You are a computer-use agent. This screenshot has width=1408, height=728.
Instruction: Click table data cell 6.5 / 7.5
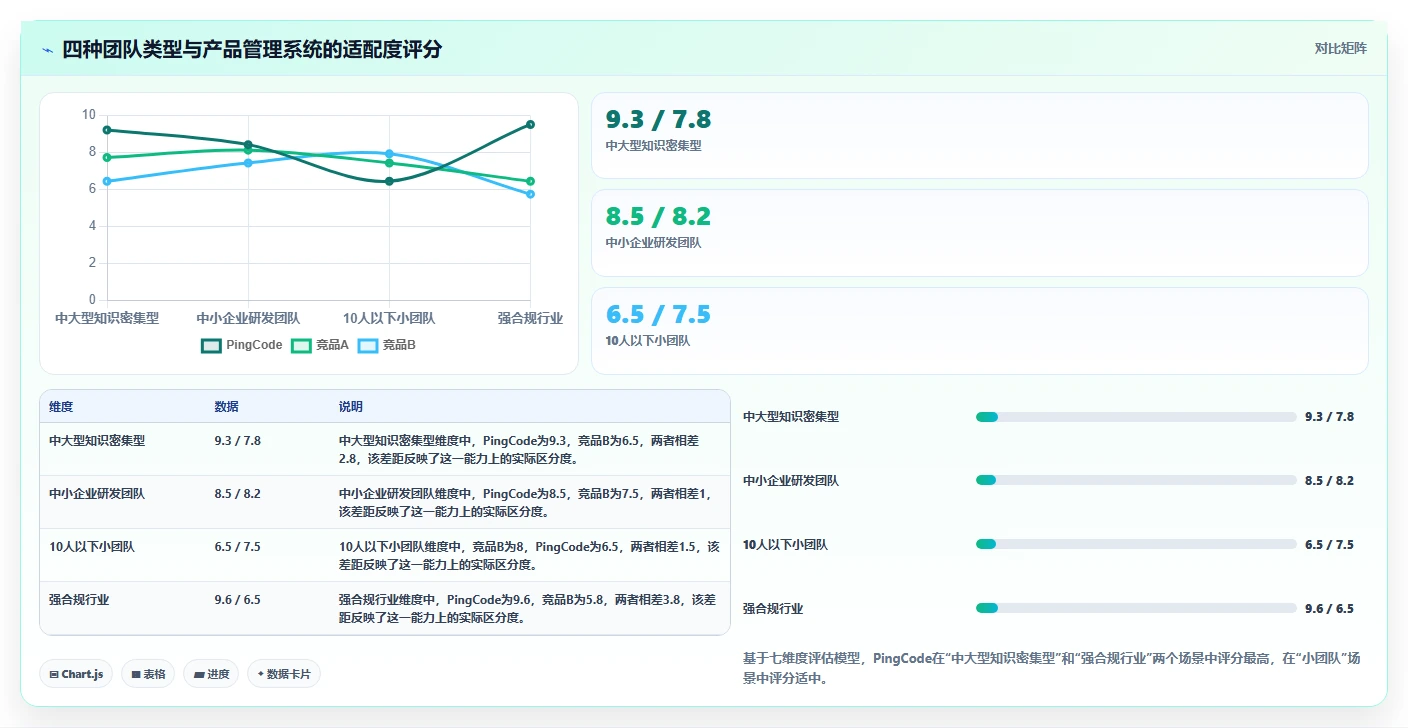[237, 547]
